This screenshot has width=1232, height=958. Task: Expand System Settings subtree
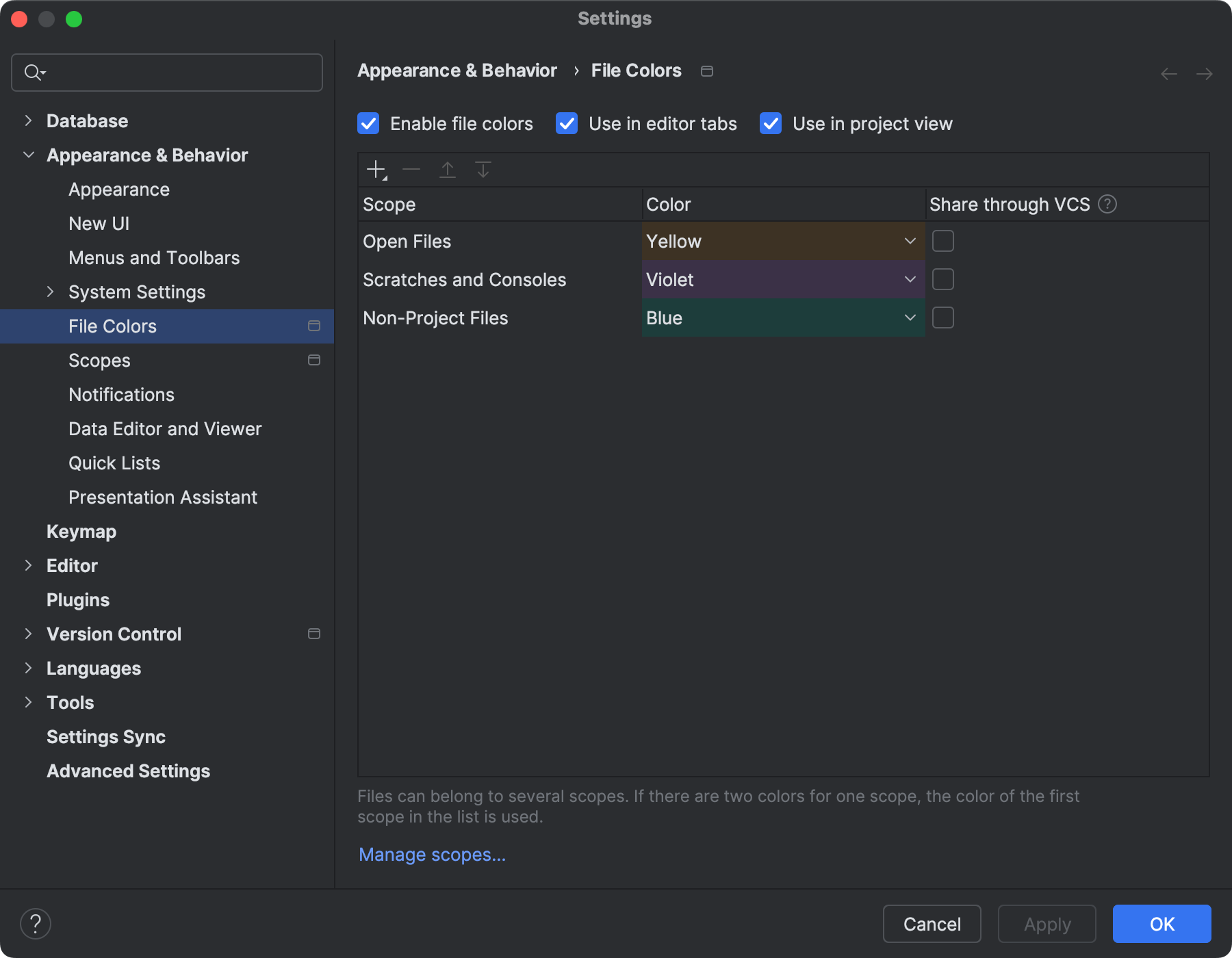coord(50,292)
